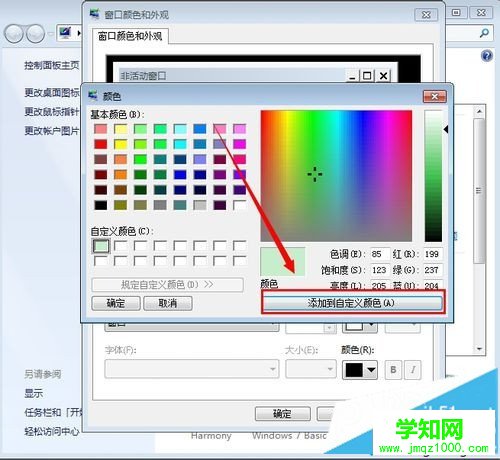Screen dimensions: 500x460
Task: Click the back navigation arrow button
Action: (14, 34)
